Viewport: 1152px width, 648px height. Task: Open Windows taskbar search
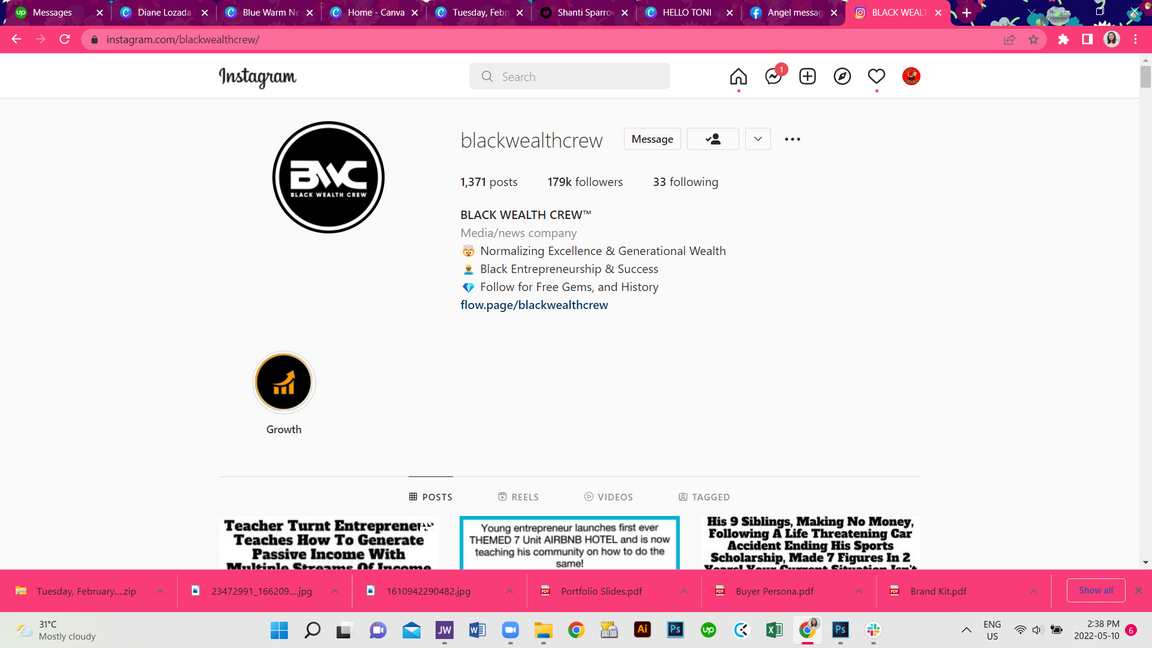312,630
